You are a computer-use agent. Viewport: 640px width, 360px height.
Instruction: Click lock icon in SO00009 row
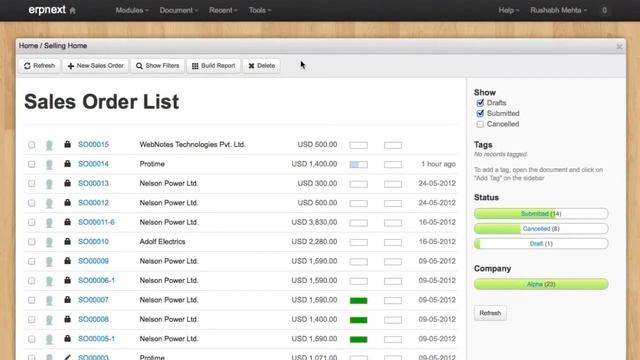point(67,261)
